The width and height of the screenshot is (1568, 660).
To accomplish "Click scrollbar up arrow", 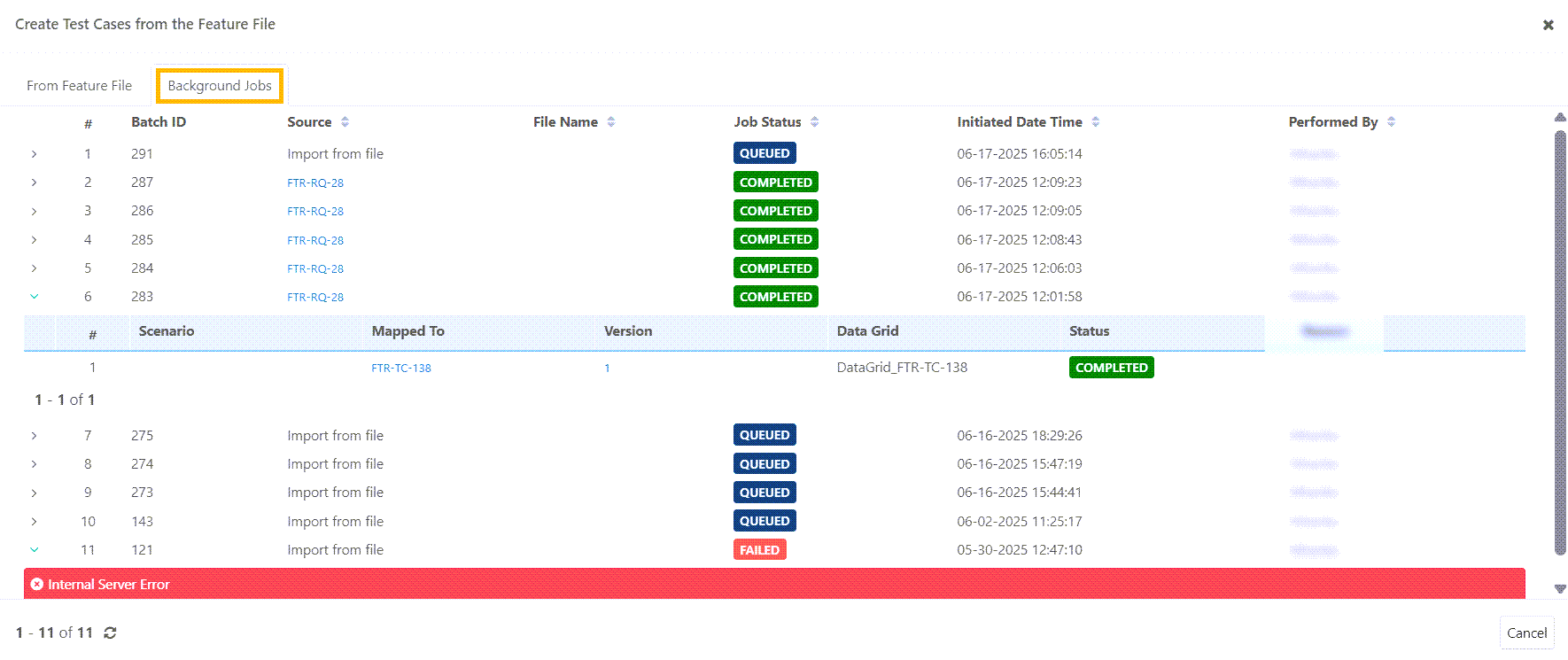I will click(x=1560, y=117).
